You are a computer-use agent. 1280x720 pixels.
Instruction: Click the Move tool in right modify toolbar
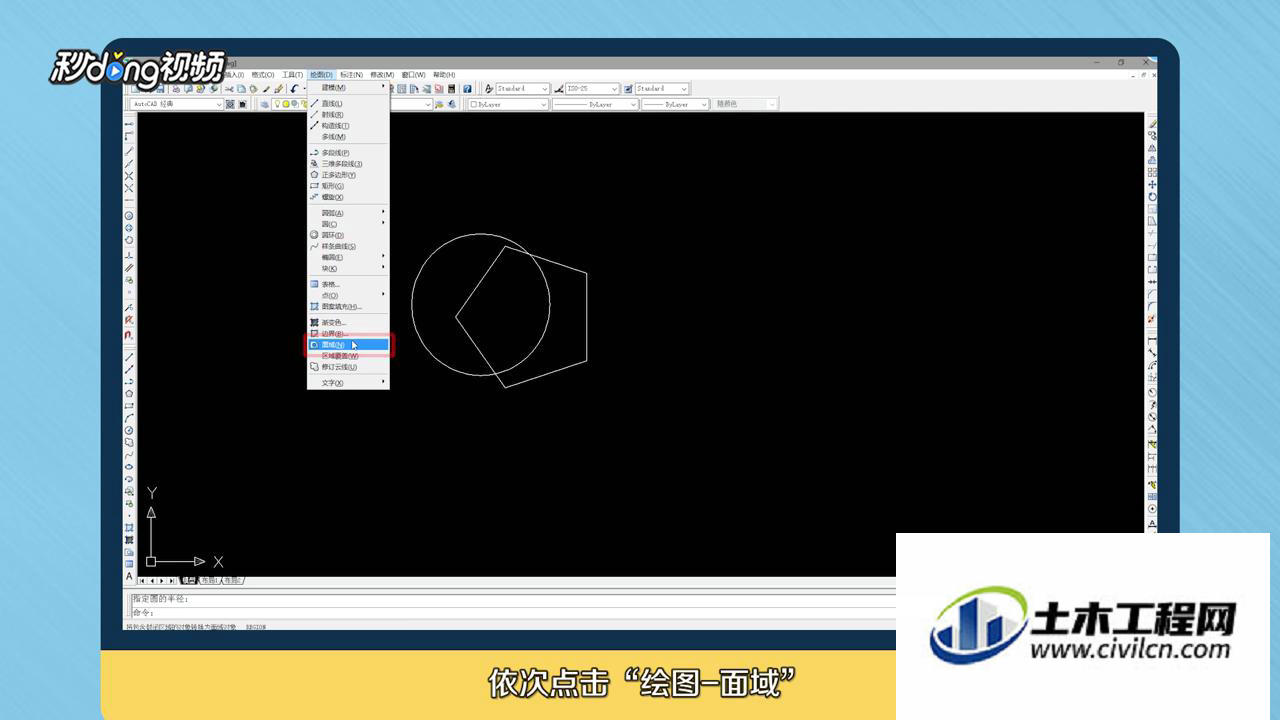tap(1152, 183)
